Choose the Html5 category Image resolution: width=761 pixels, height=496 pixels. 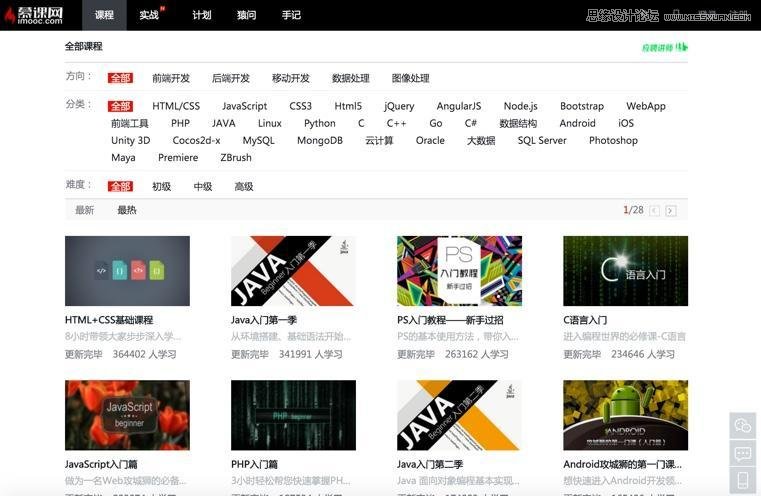[x=348, y=106]
